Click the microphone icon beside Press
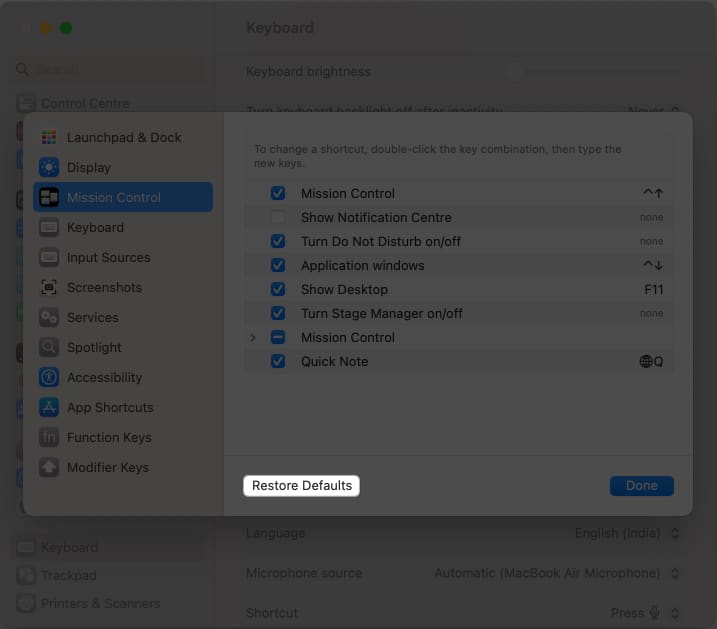Image resolution: width=717 pixels, height=629 pixels. (x=654, y=613)
